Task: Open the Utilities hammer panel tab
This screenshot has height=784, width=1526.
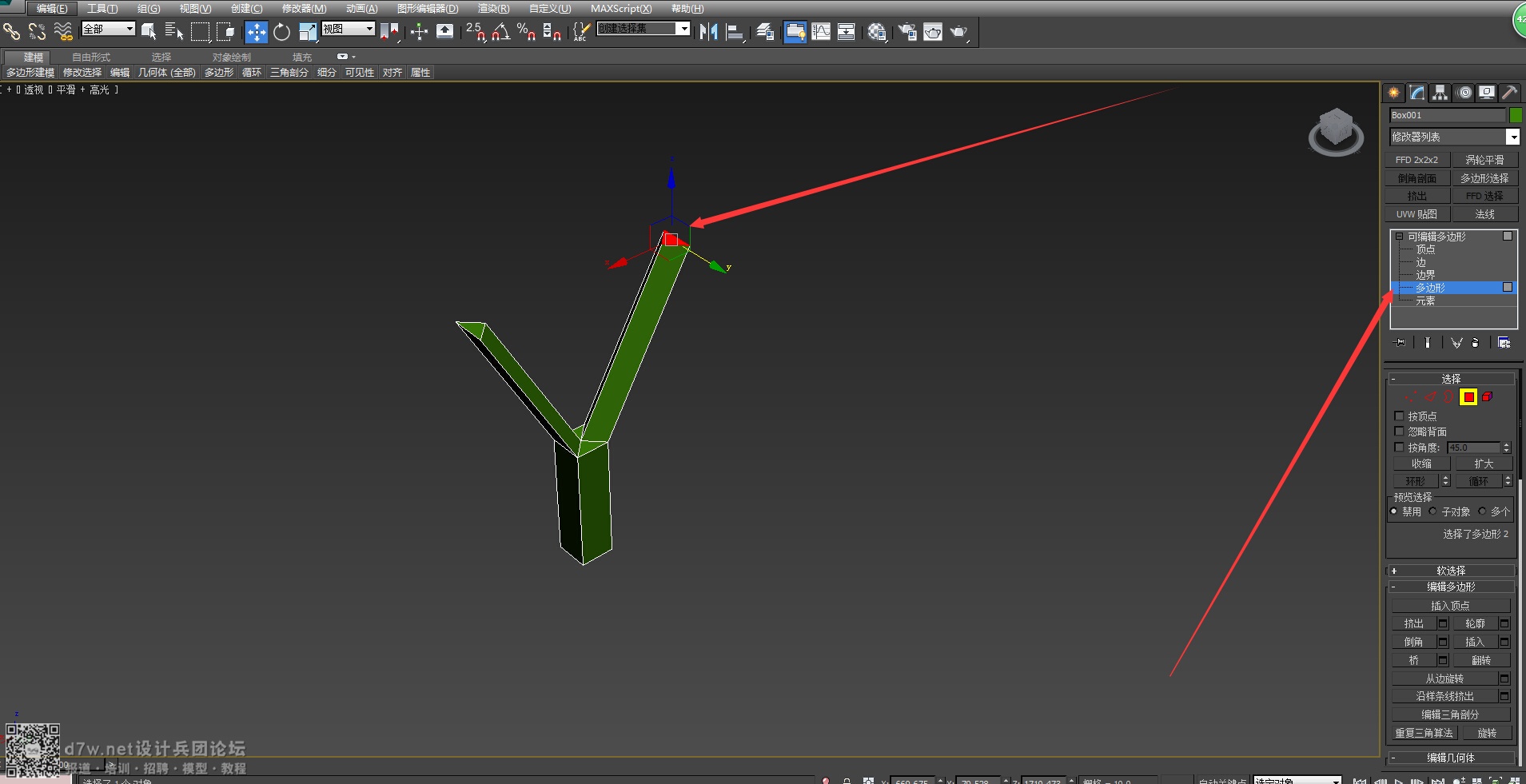Action: pyautogui.click(x=1509, y=93)
